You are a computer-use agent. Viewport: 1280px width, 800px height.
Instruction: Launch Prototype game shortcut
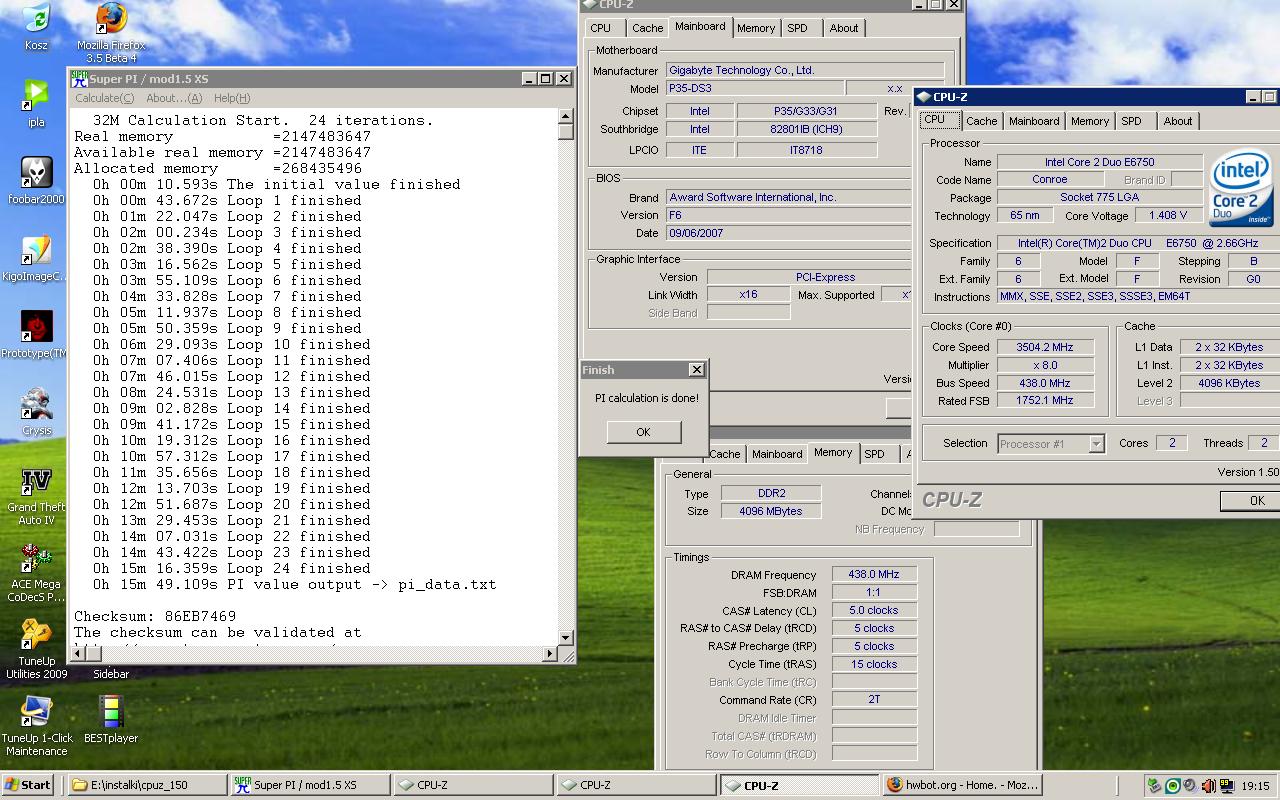click(36, 335)
